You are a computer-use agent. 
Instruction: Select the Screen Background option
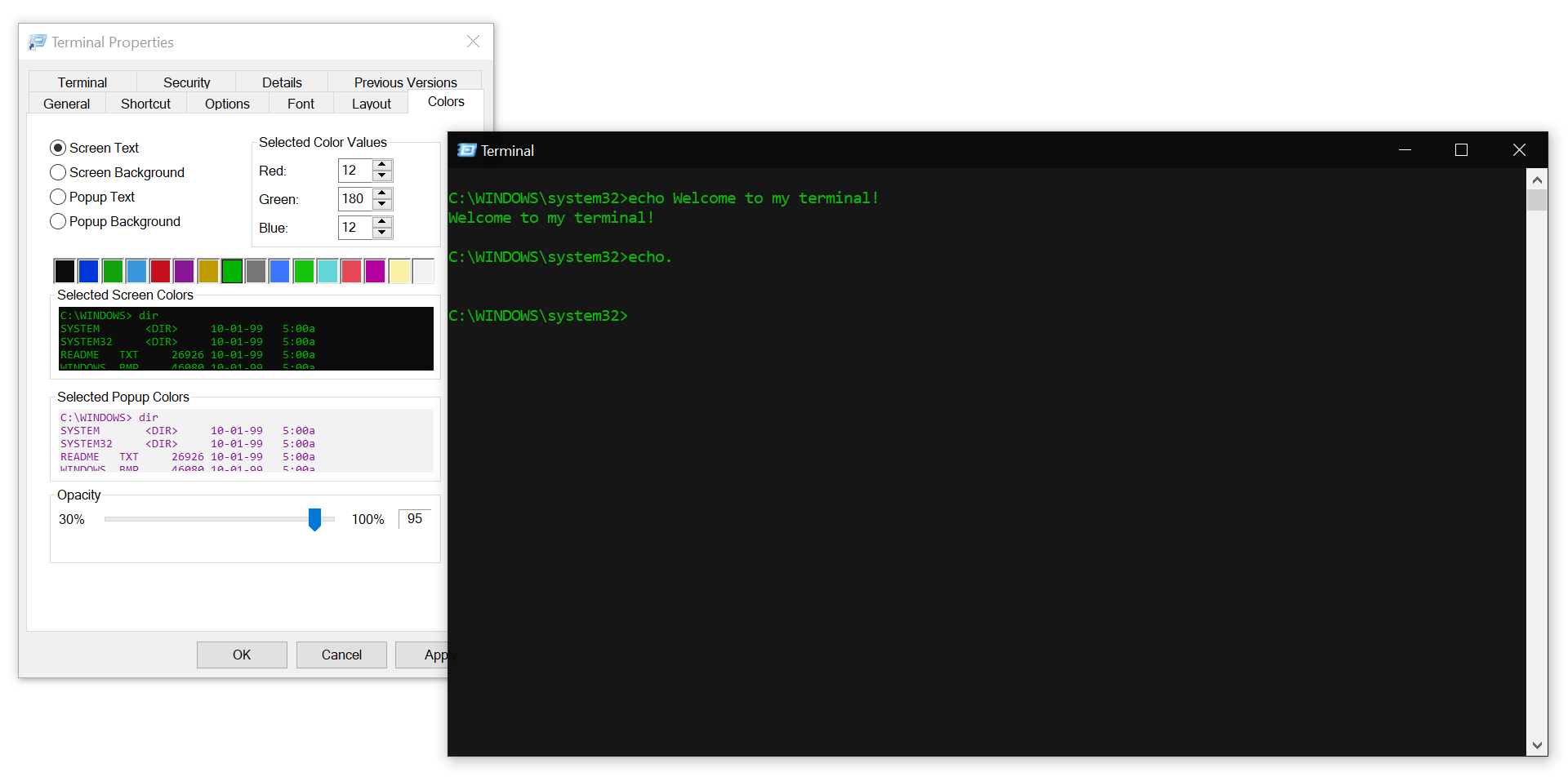coord(58,172)
